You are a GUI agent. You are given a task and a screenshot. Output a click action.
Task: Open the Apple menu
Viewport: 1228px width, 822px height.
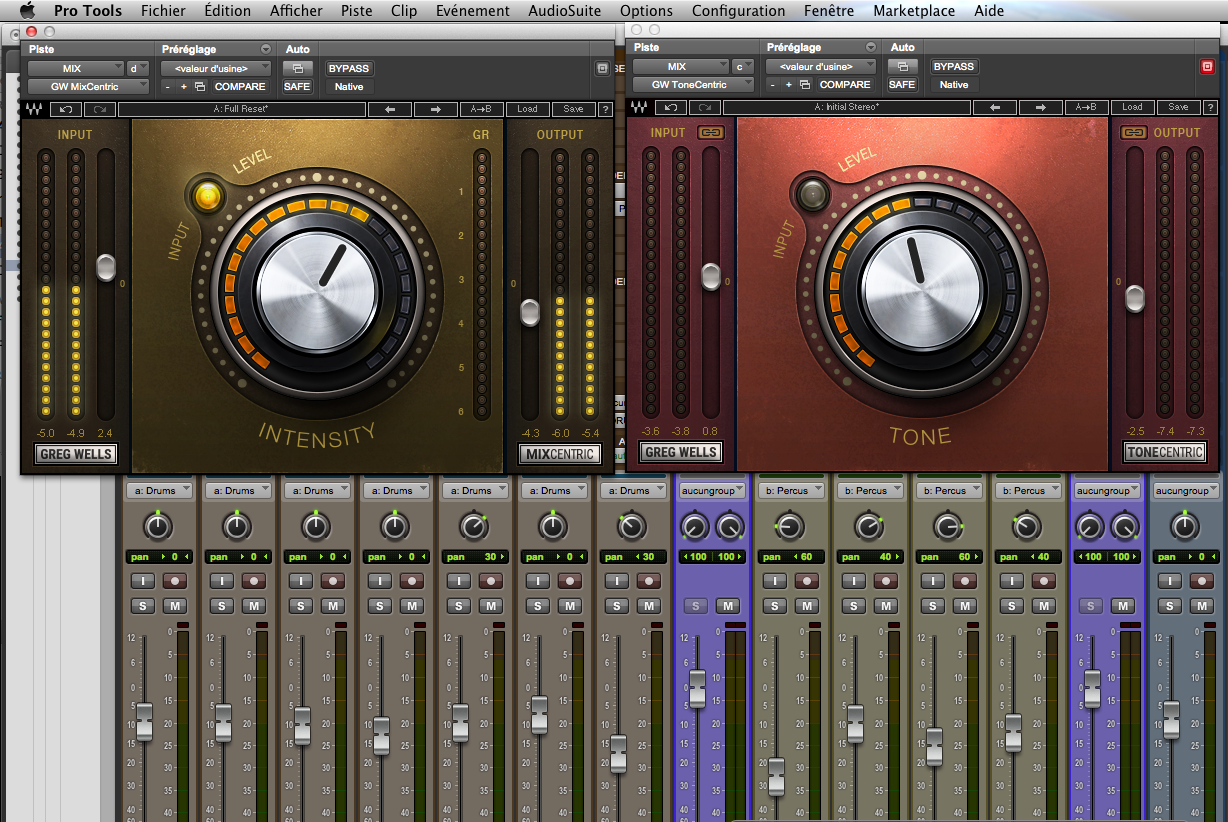click(x=27, y=11)
